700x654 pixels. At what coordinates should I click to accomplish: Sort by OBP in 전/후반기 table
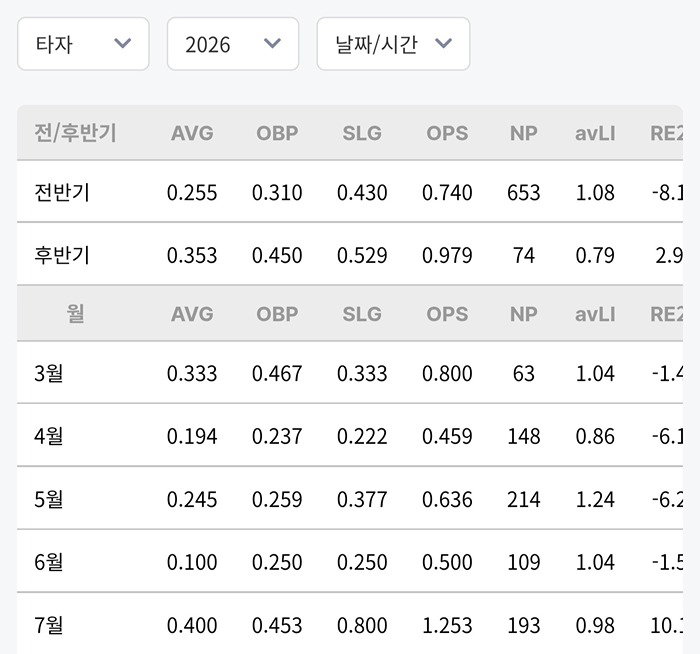tap(277, 133)
